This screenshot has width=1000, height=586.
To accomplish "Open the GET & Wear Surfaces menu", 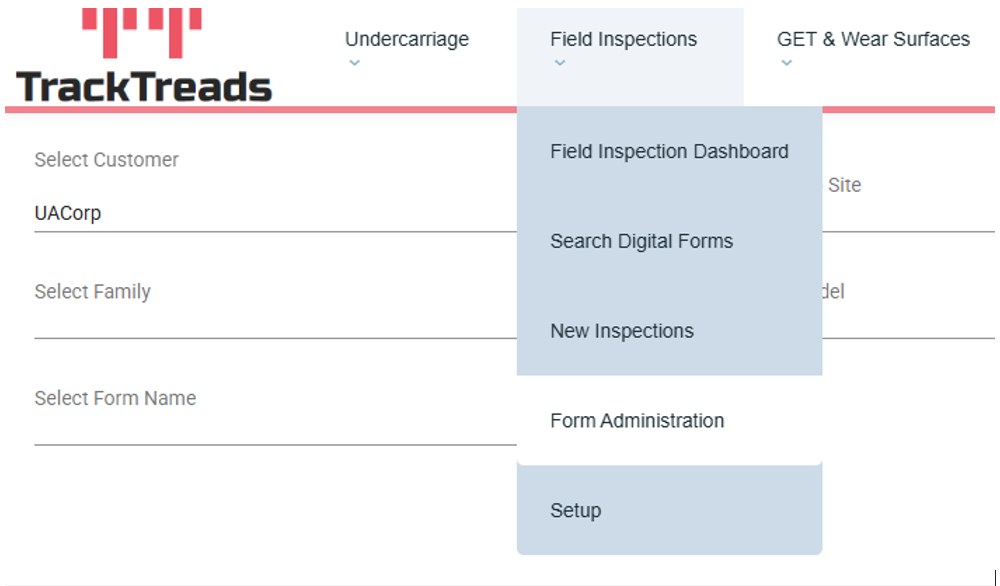I will click(872, 40).
